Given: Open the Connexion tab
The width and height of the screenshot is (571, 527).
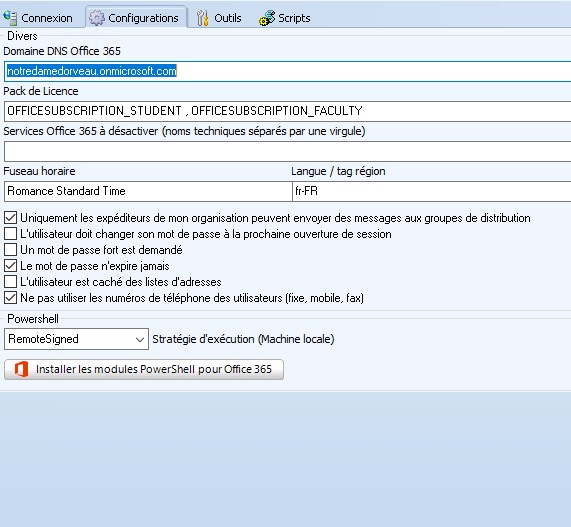Looking at the screenshot, I should coord(38,18).
